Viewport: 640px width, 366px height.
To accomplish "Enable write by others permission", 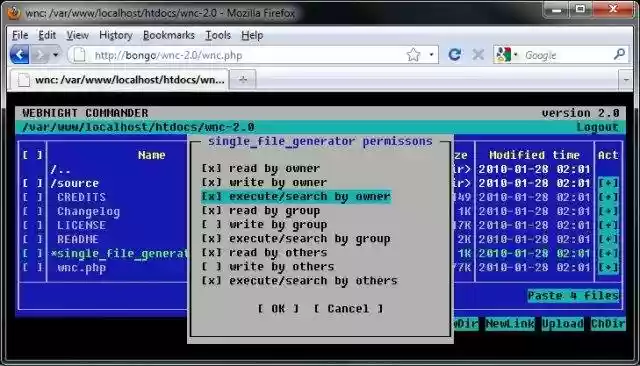I will [x=268, y=266].
